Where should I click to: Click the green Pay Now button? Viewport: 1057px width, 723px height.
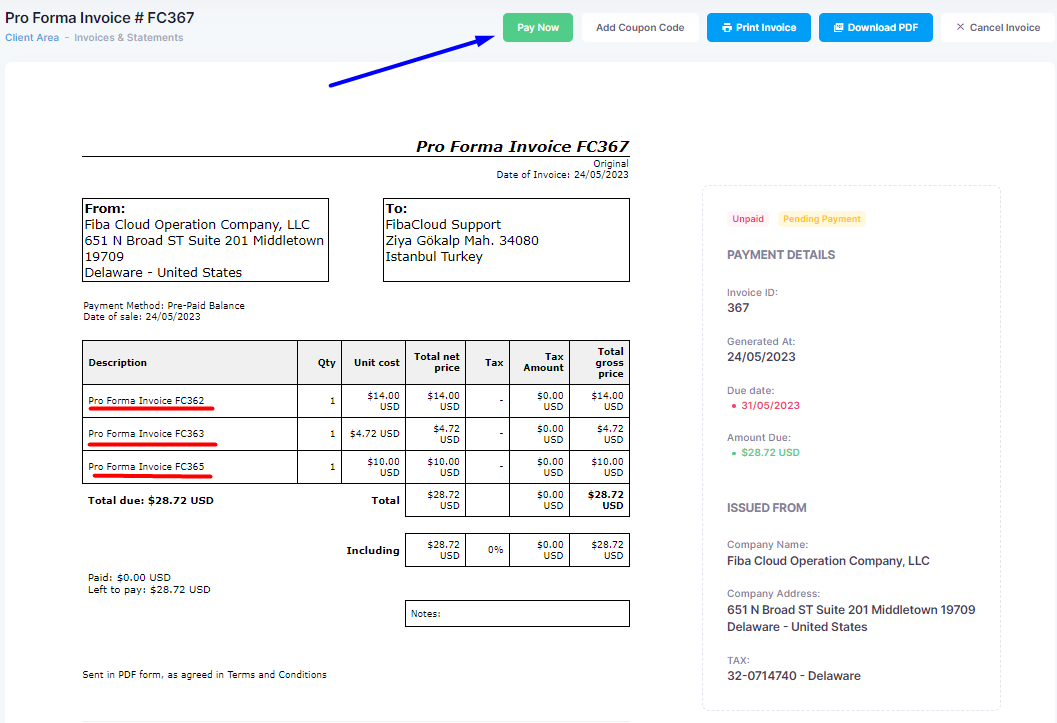(537, 28)
